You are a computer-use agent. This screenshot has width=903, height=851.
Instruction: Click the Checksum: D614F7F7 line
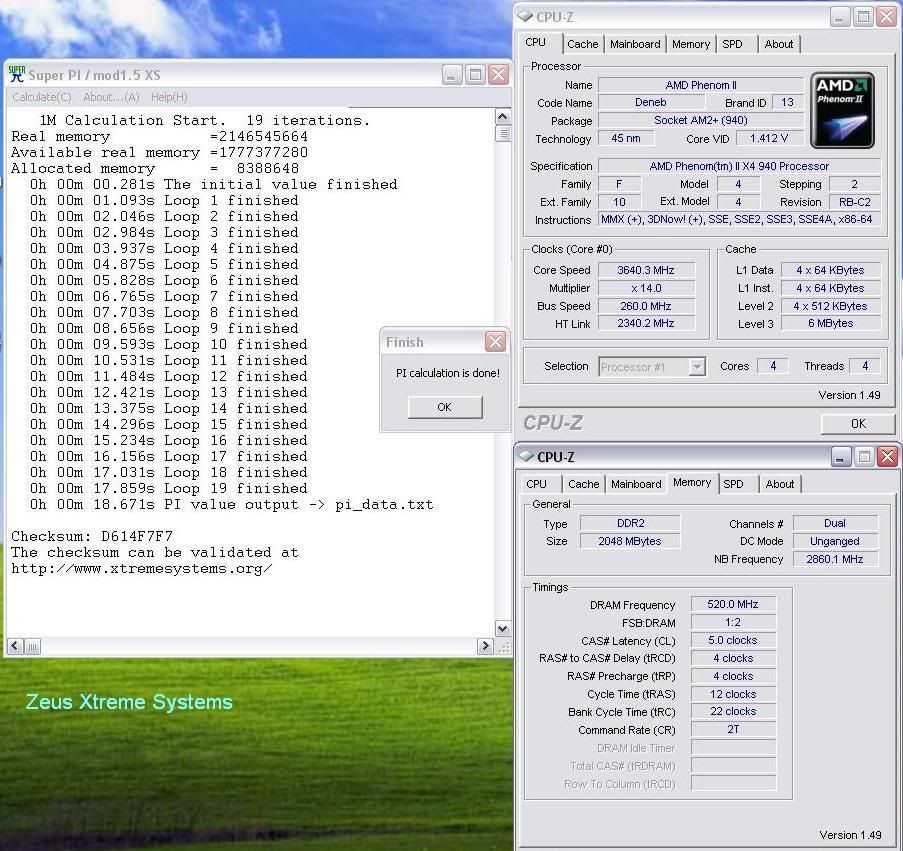(92, 537)
